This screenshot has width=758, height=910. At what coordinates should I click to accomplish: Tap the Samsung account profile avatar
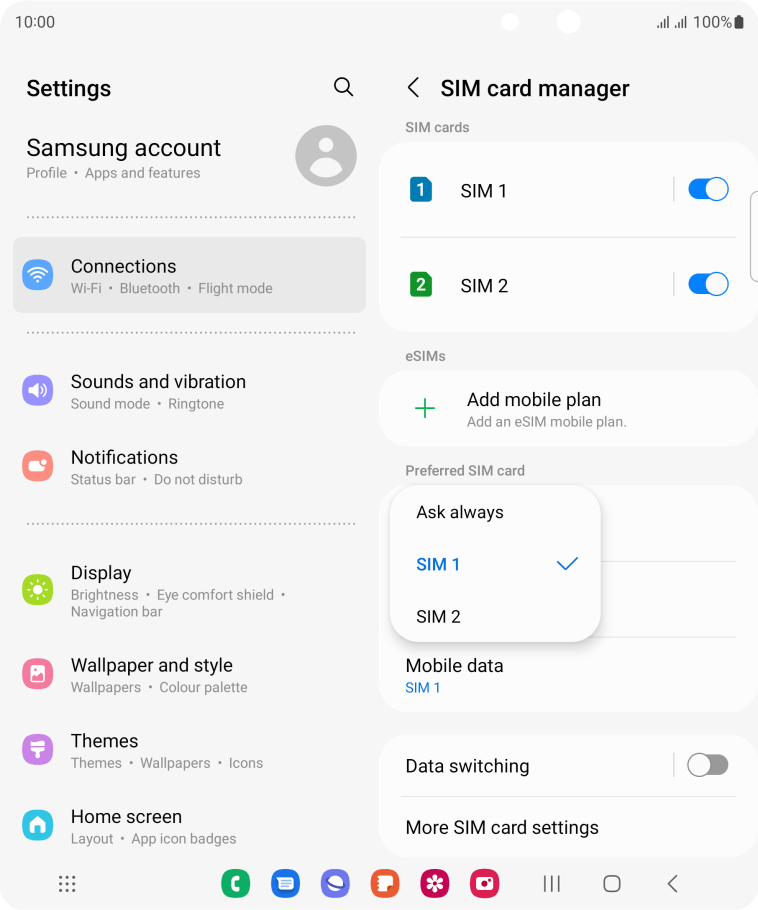click(x=326, y=156)
